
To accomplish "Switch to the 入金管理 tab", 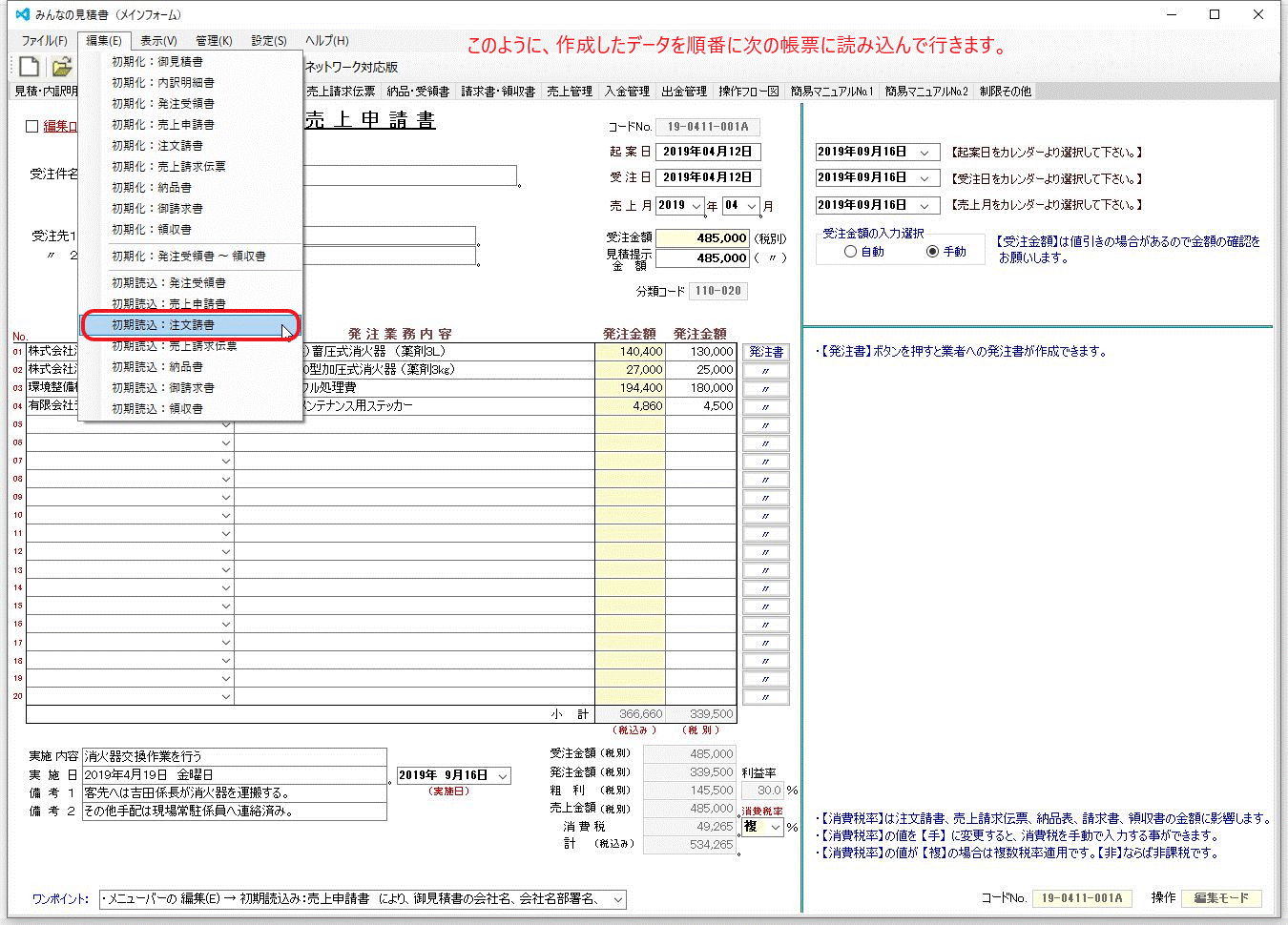I will tap(627, 92).
